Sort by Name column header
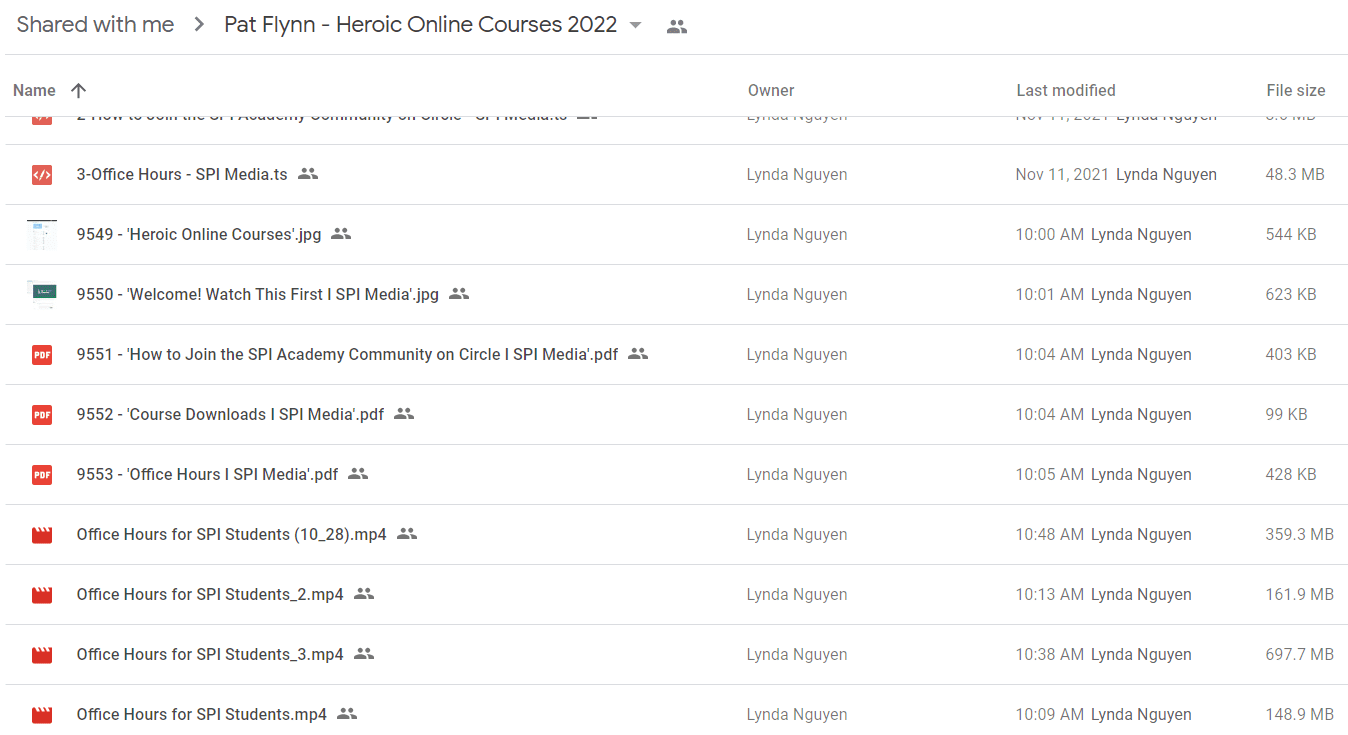This screenshot has height=735, width=1348. (x=34, y=90)
